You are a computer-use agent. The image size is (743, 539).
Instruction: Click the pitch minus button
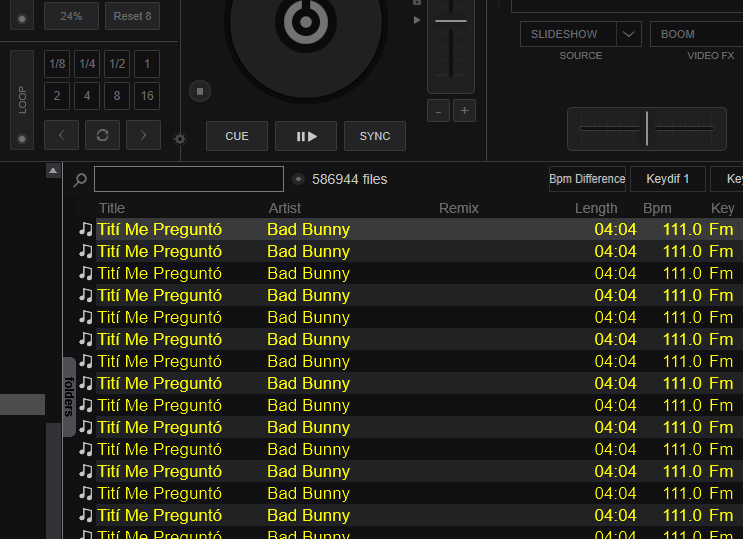coord(438,111)
